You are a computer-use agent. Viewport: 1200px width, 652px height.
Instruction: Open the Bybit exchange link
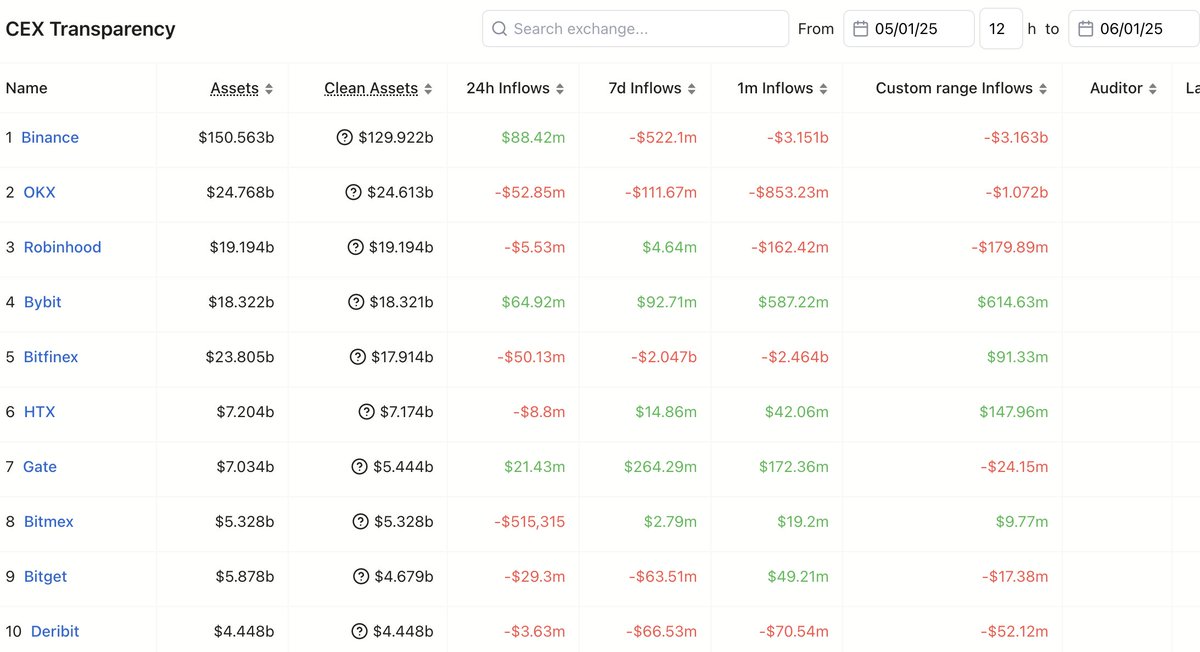click(42, 302)
